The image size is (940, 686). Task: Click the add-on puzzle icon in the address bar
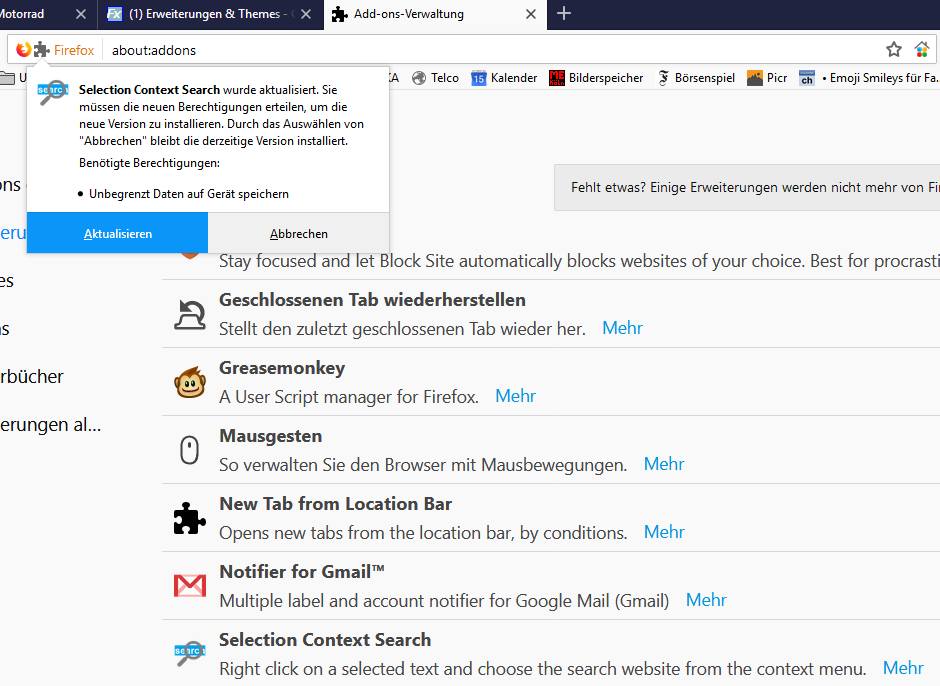click(41, 49)
